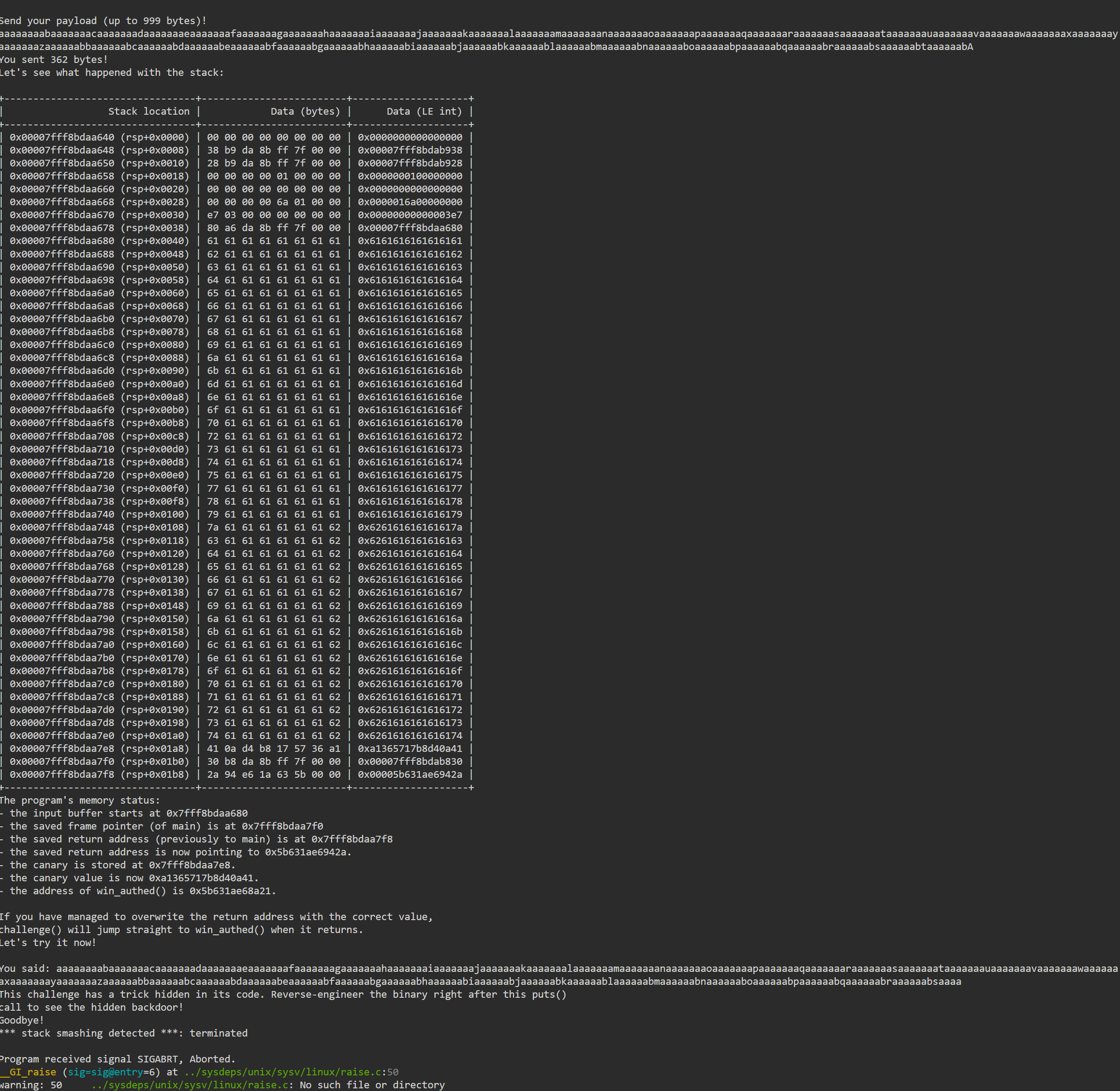Click the line 'the input buffer starts at 0x7fff8bdaa680'
This screenshot has width=1120, height=1091.
(x=124, y=813)
